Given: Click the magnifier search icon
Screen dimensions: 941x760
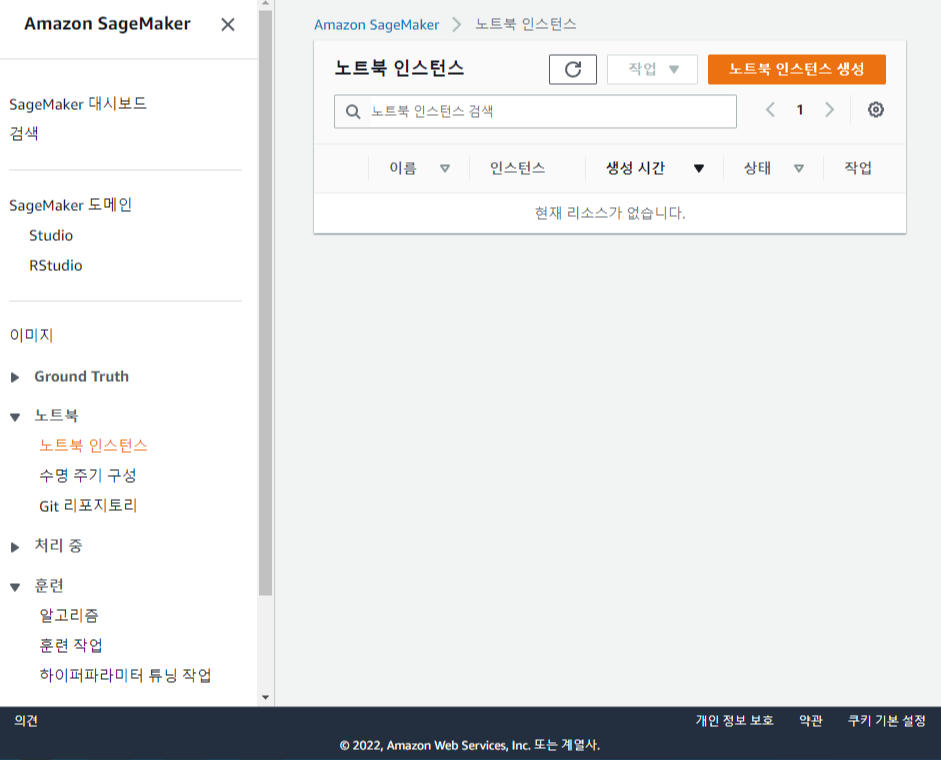Looking at the screenshot, I should tap(353, 112).
